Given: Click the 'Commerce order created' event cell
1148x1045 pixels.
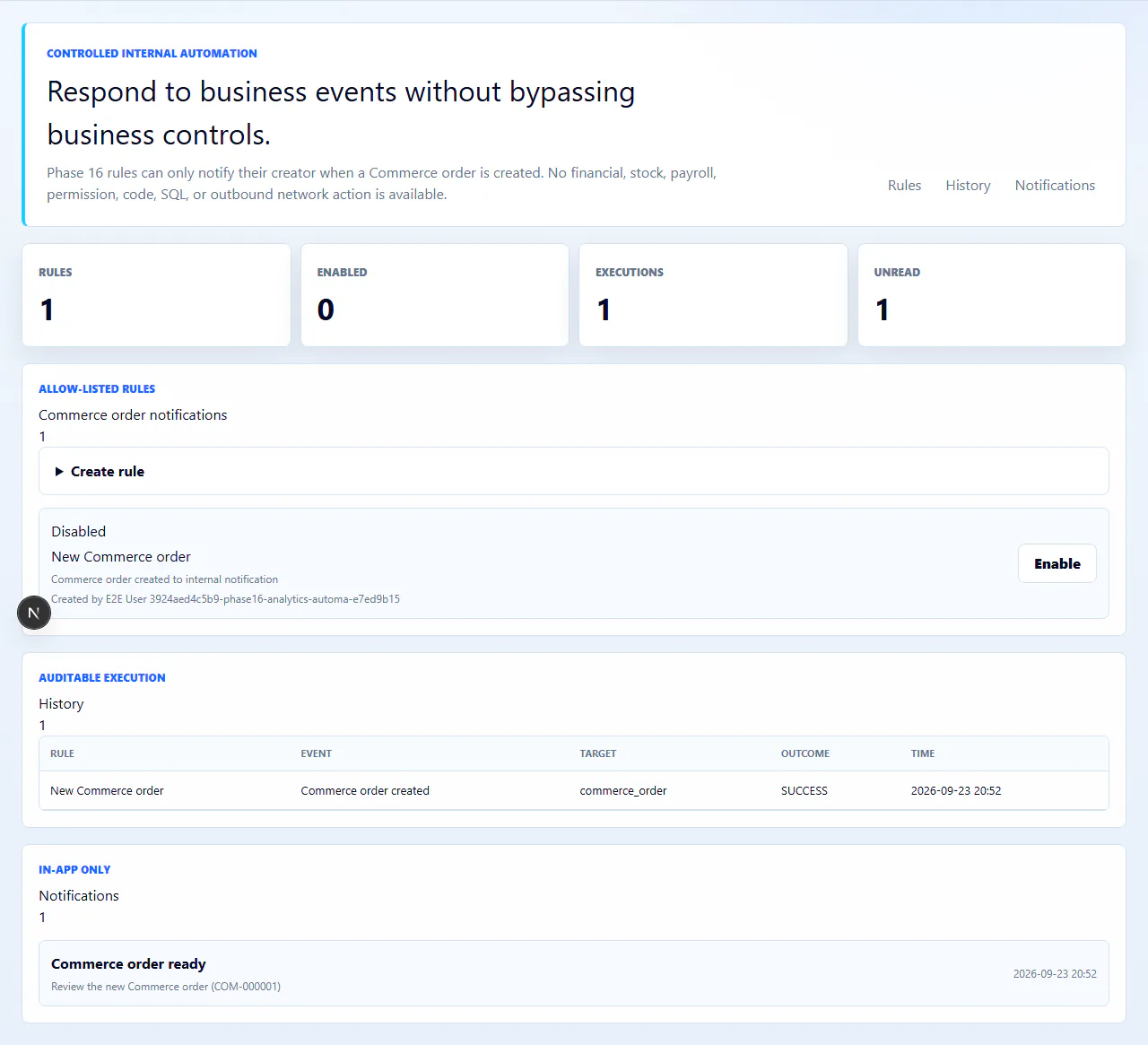Looking at the screenshot, I should (365, 791).
